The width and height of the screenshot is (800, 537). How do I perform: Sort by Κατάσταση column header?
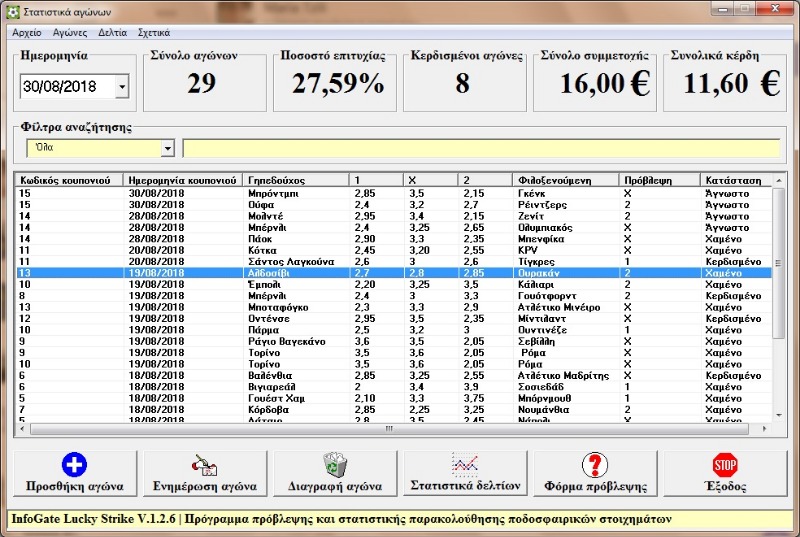point(733,180)
